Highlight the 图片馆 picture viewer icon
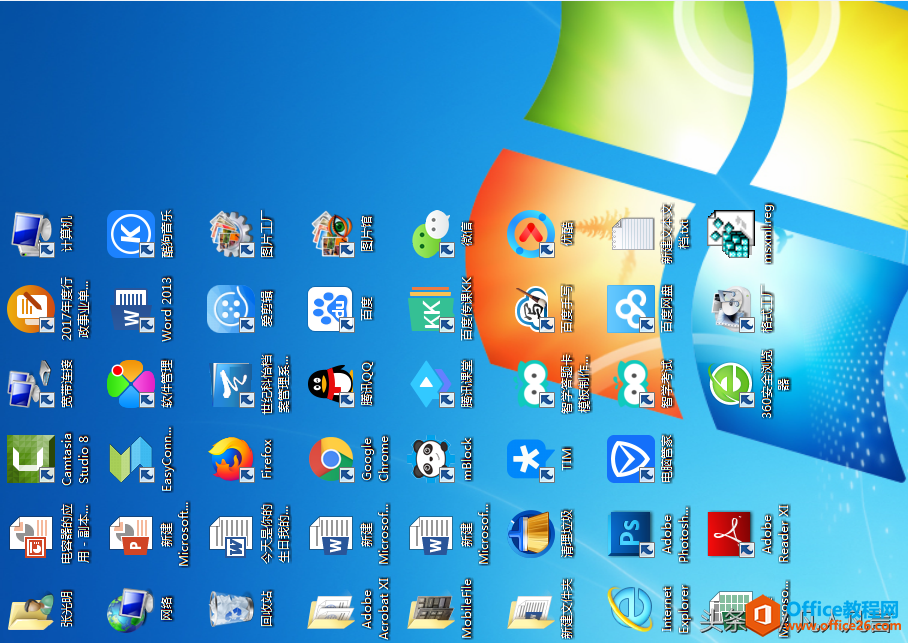Viewport: 908px width, 643px height. (332, 235)
